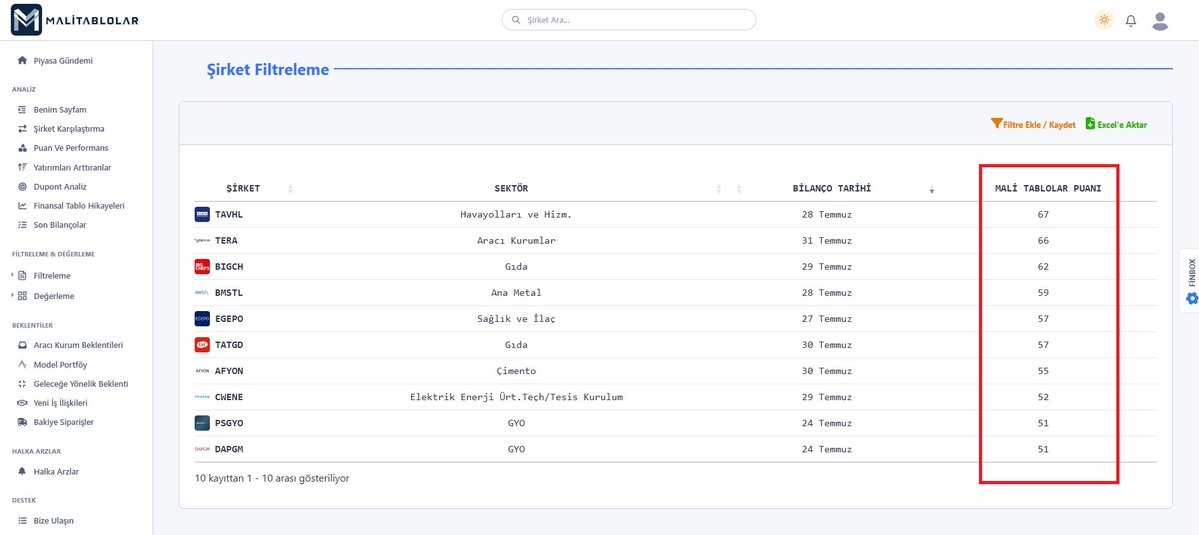
Task: Open Puan Ve Performans page
Action: pyautogui.click(x=70, y=148)
